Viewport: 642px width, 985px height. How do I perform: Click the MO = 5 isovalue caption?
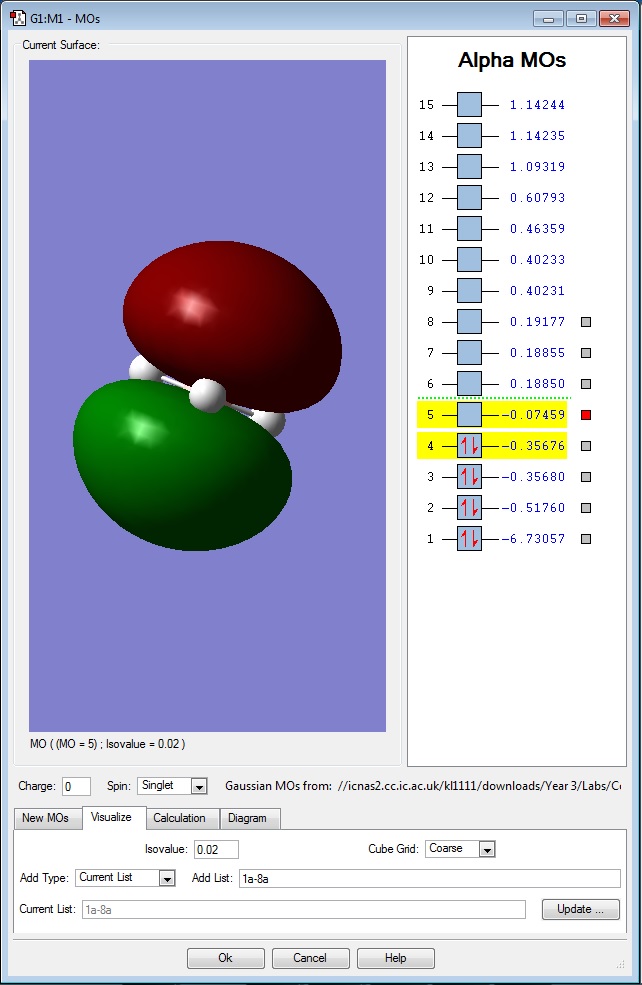coord(107,744)
